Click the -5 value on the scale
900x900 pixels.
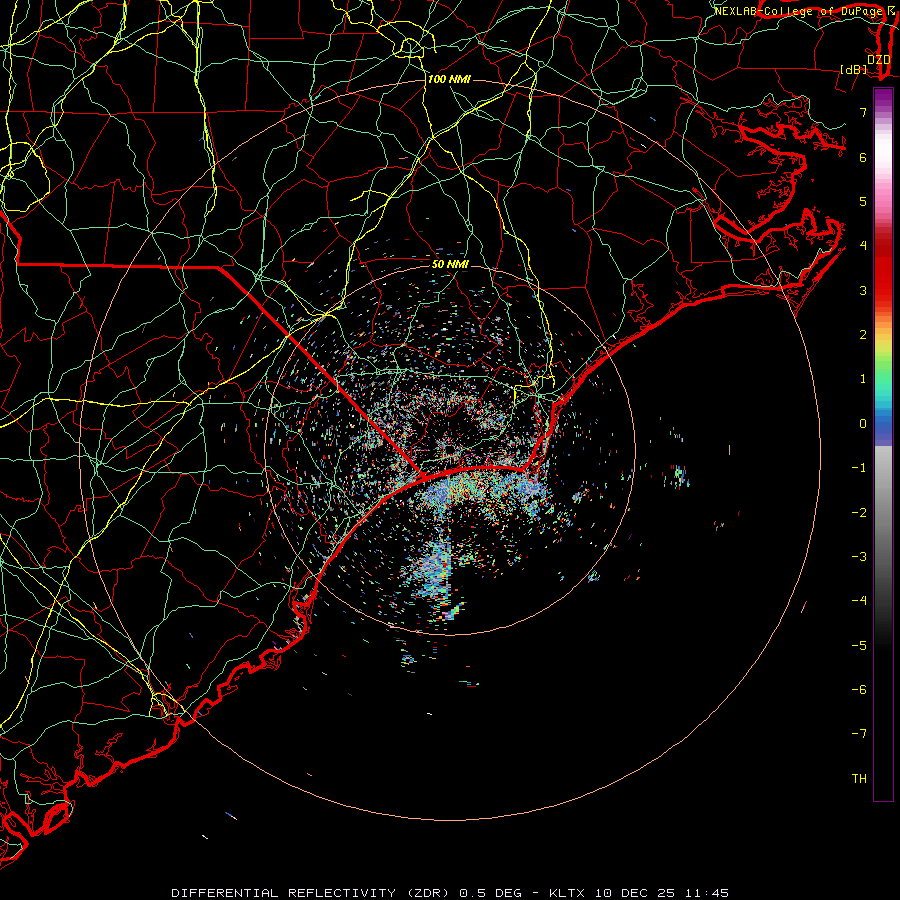pyautogui.click(x=859, y=646)
